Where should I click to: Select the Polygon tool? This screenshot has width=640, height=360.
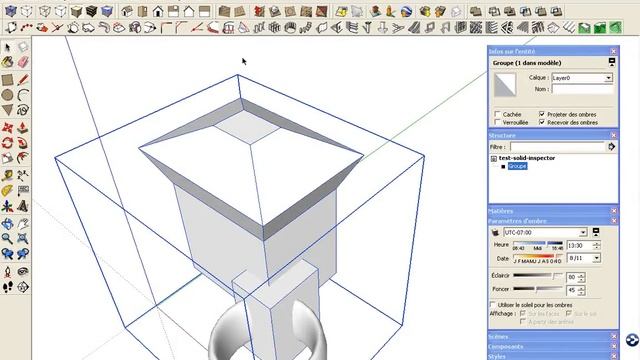pyautogui.click(x=7, y=110)
